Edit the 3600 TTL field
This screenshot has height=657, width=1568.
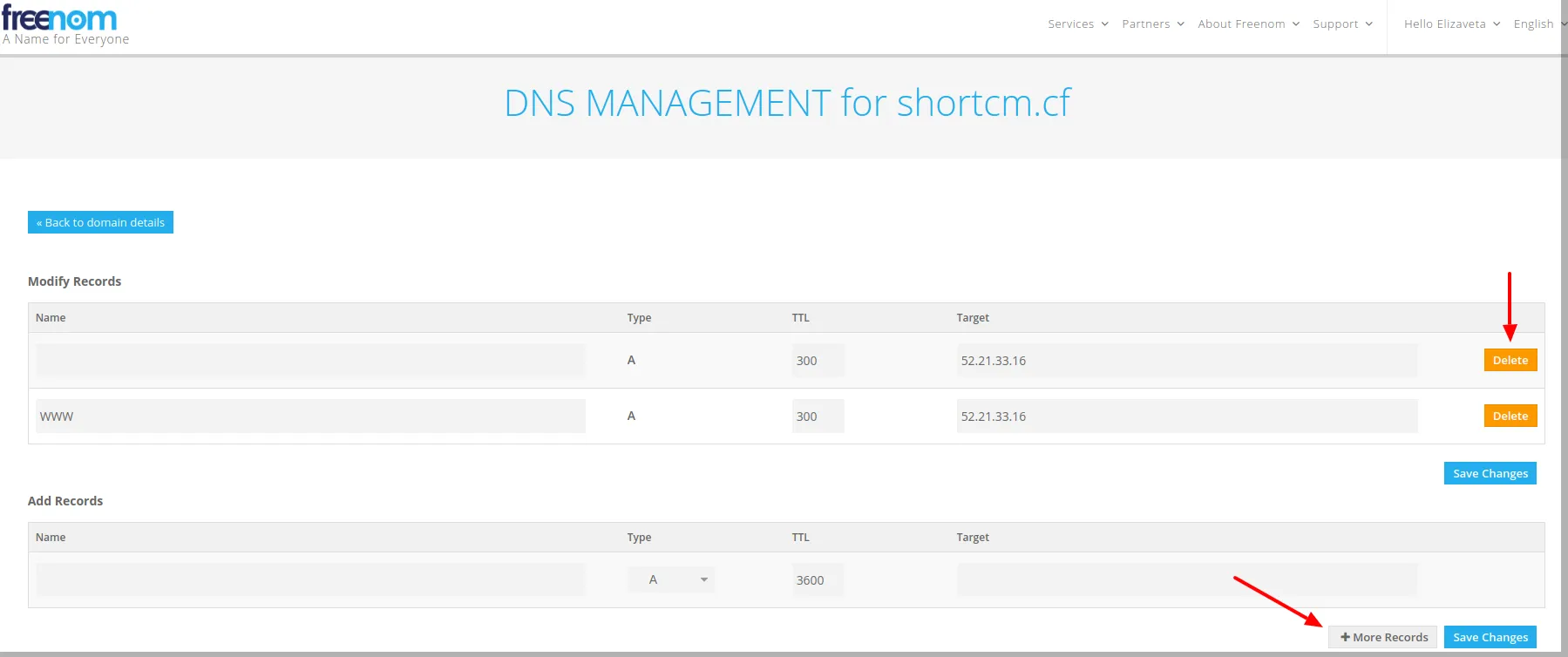(x=818, y=579)
